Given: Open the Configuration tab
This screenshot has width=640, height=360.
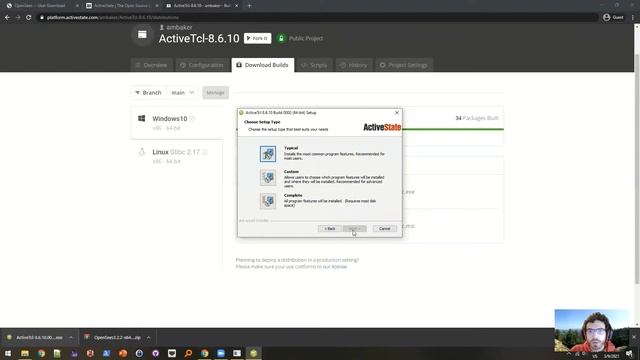Looking at the screenshot, I should (202, 65).
